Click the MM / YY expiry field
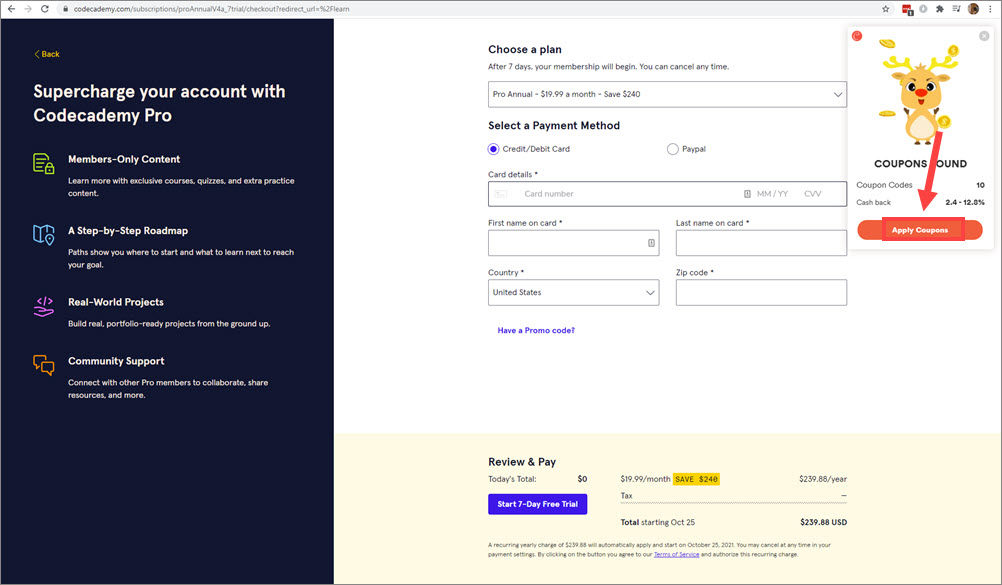The width and height of the screenshot is (1002, 585). coord(772,194)
